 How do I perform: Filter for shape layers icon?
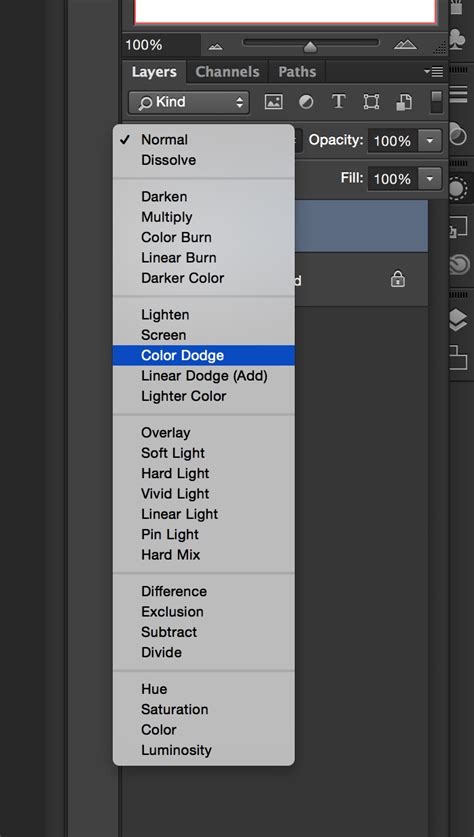[371, 102]
